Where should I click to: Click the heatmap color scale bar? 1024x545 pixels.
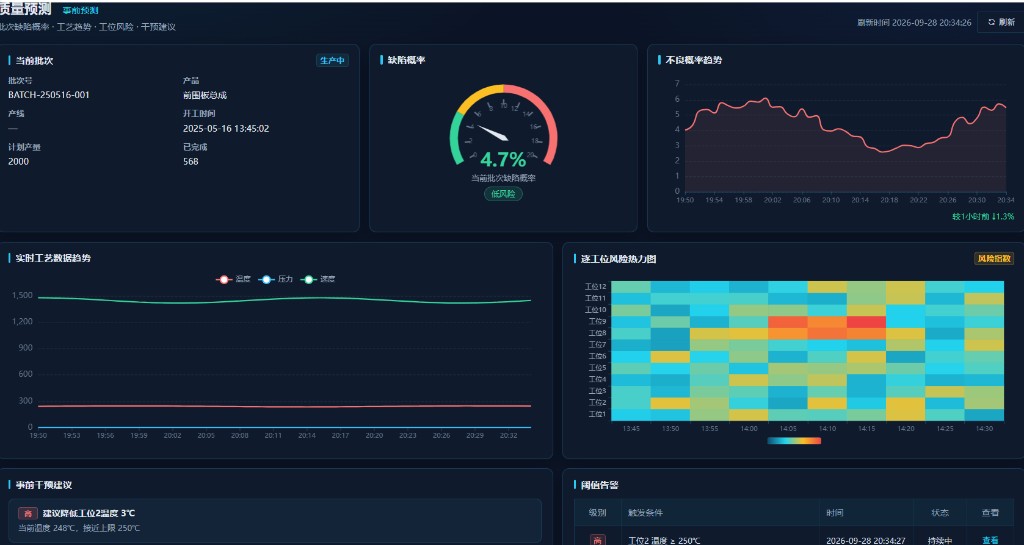coord(794,441)
